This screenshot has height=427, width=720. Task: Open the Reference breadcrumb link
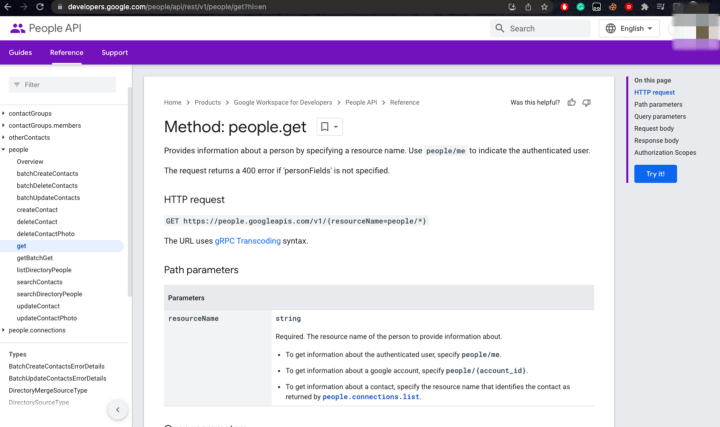pyautogui.click(x=405, y=102)
